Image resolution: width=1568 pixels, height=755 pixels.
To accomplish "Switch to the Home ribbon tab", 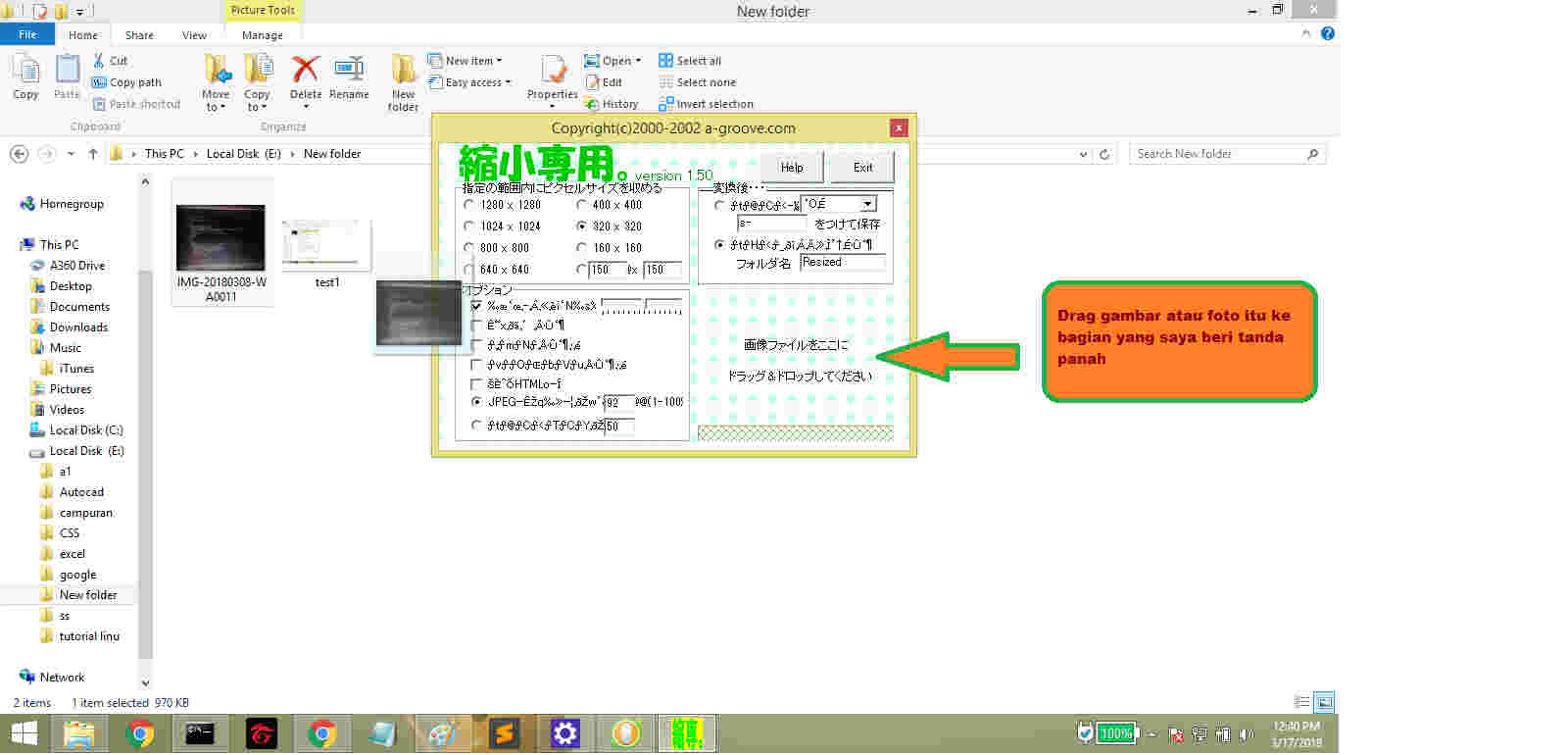I will click(83, 35).
